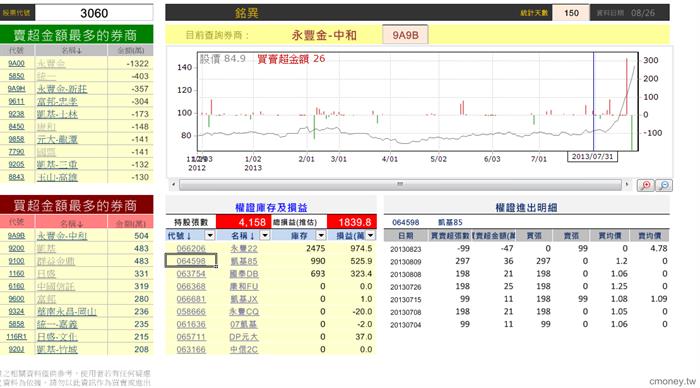Screen dimensions: 700x388
Task: Click the broker code box 9A9B
Action: 405,35
